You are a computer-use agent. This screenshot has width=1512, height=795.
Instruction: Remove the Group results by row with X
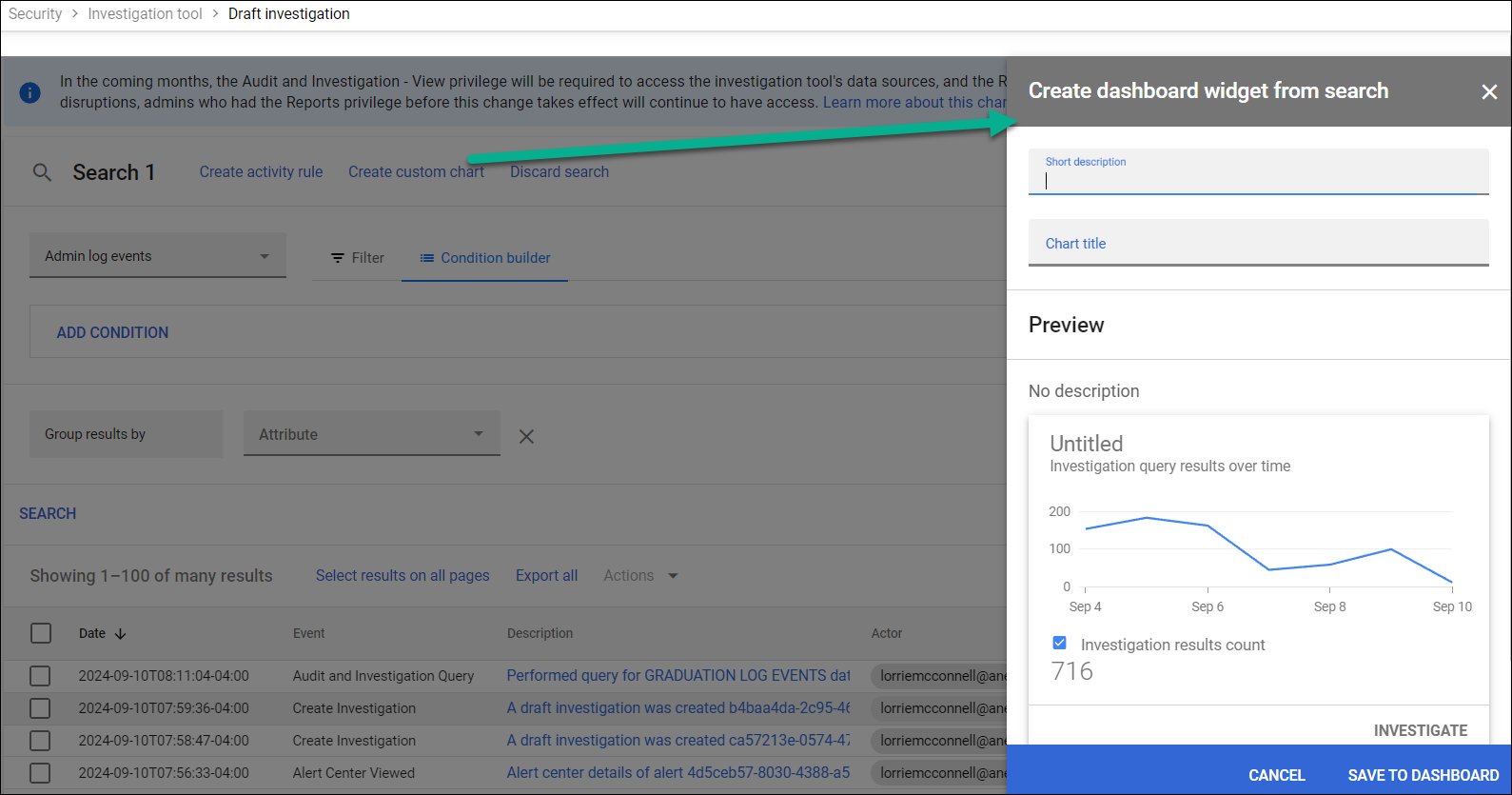click(x=526, y=436)
